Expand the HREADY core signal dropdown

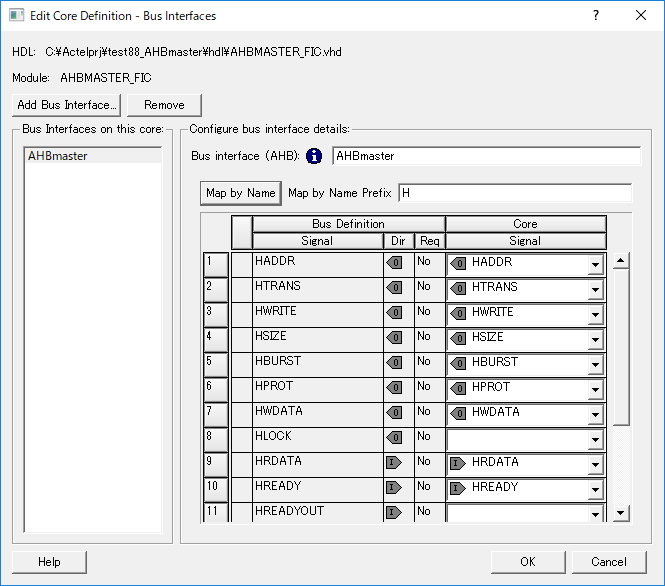click(x=595, y=490)
